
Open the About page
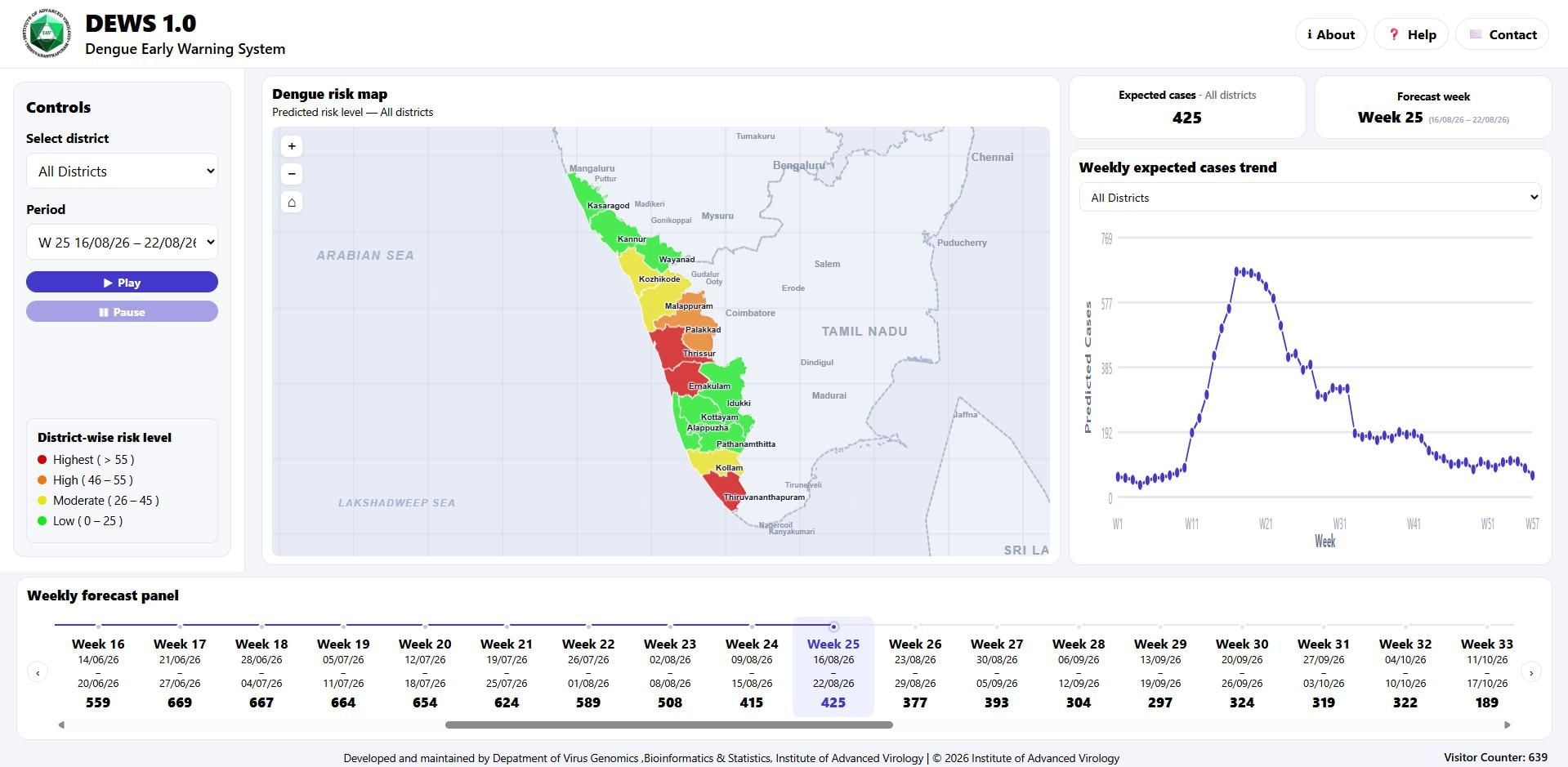click(x=1330, y=34)
